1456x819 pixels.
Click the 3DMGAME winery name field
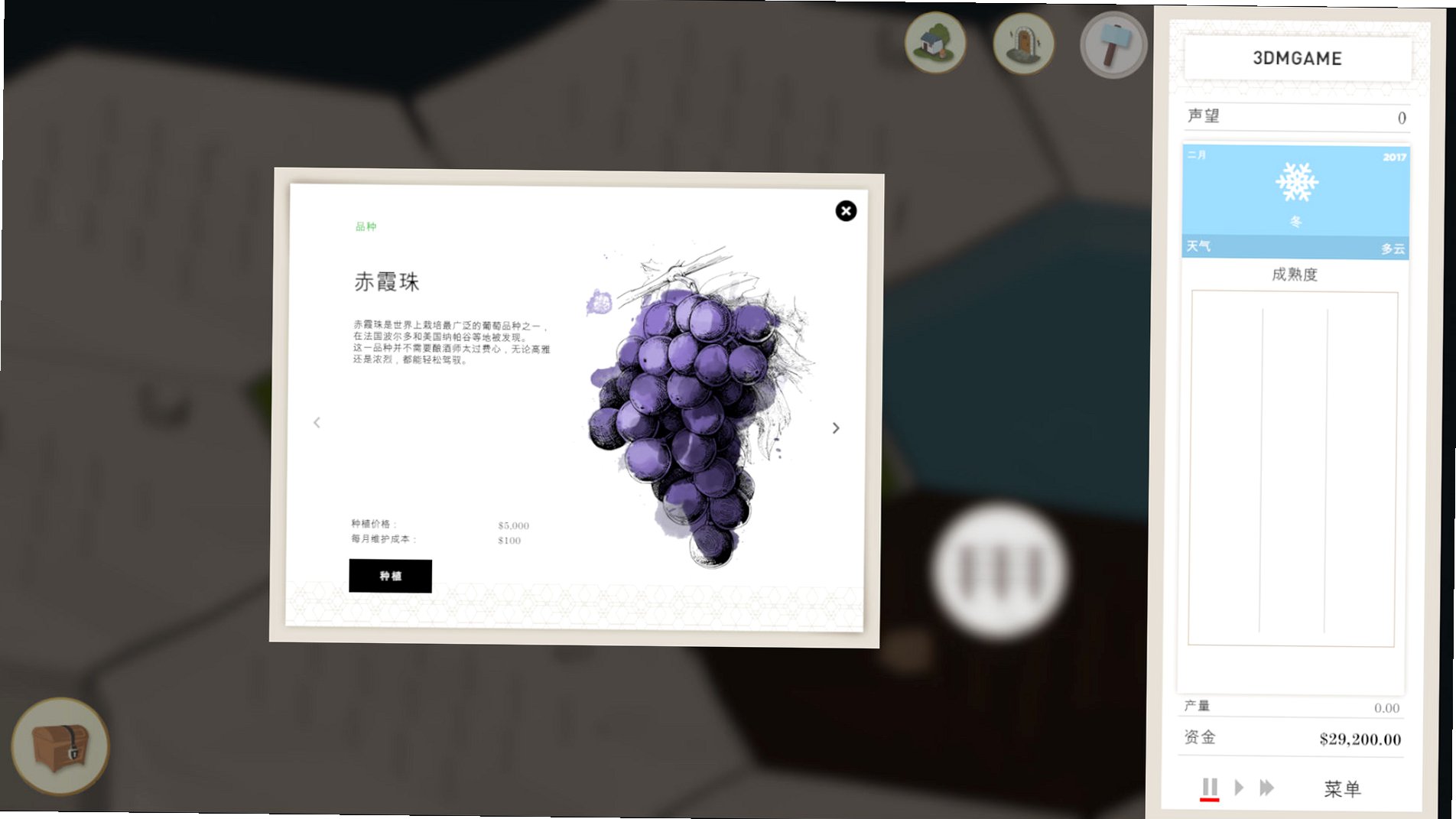pos(1297,59)
